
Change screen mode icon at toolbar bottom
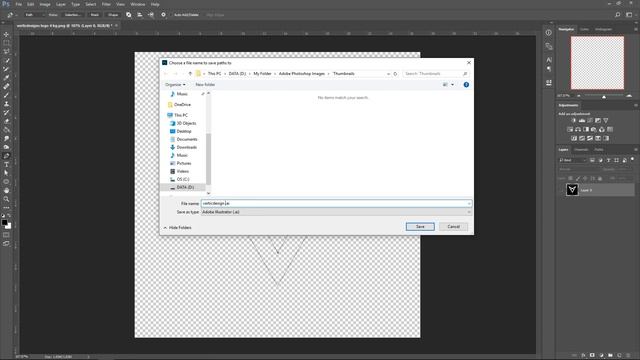[x=6, y=244]
